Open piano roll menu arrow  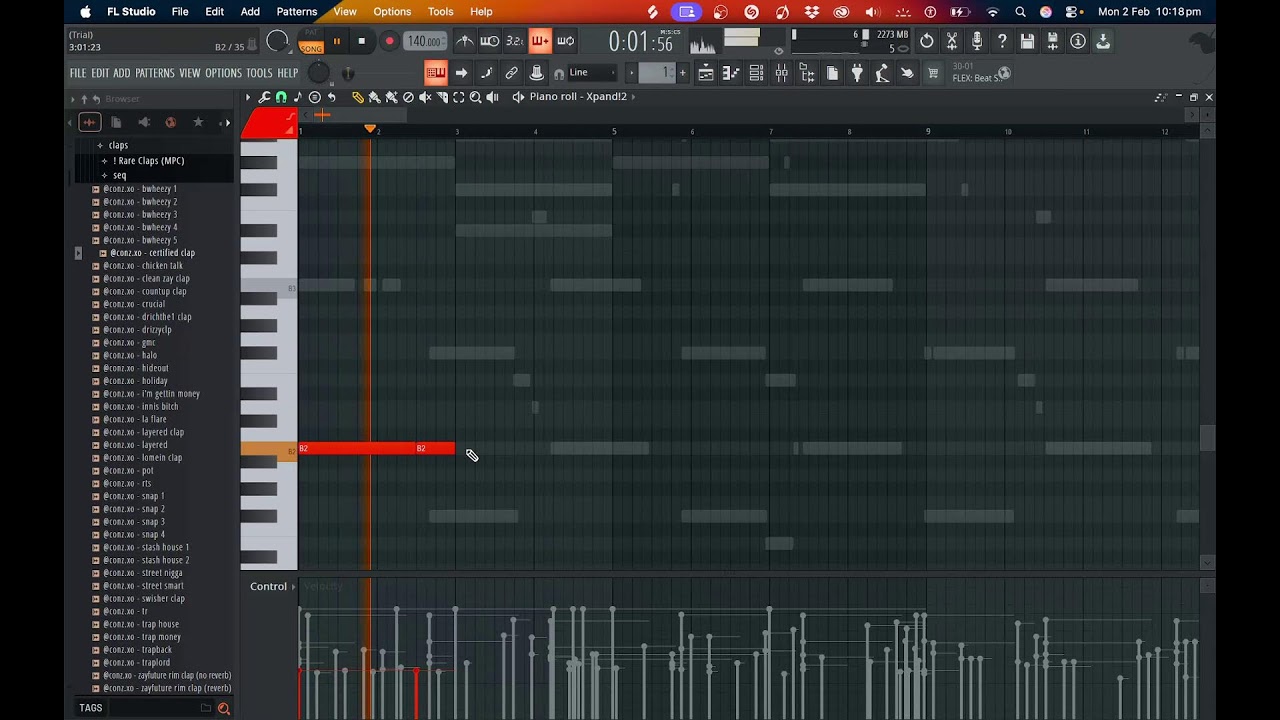pos(248,97)
